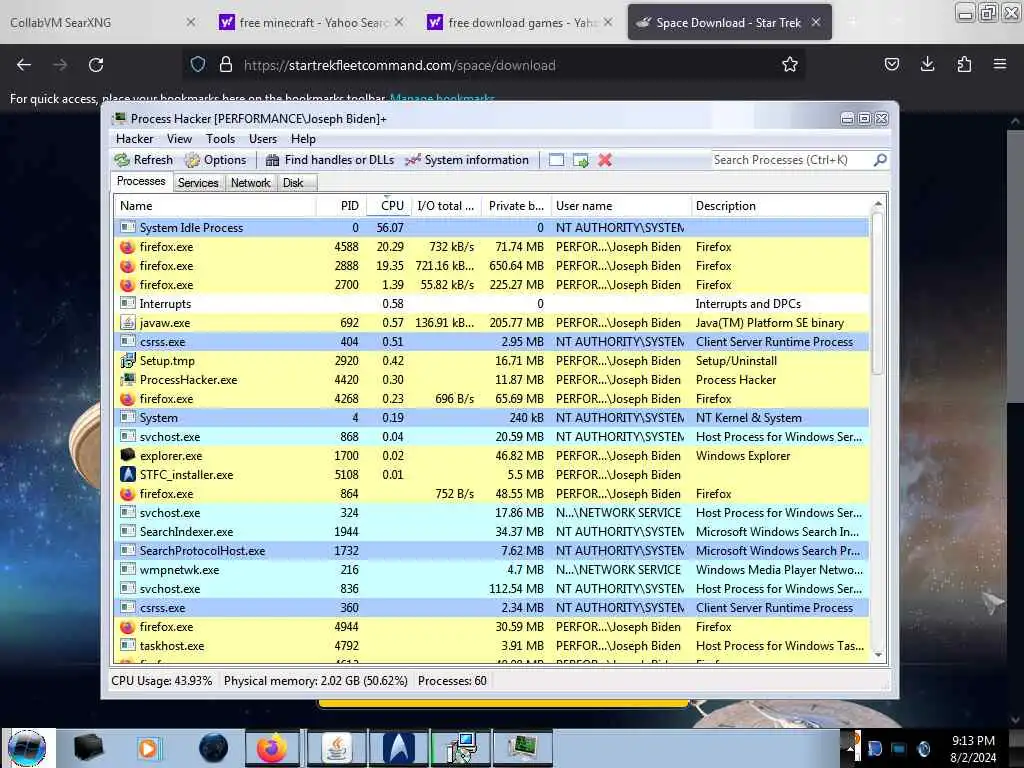Go back in Firefox browser
Screen dimensions: 1024x768
pyautogui.click(x=24, y=65)
